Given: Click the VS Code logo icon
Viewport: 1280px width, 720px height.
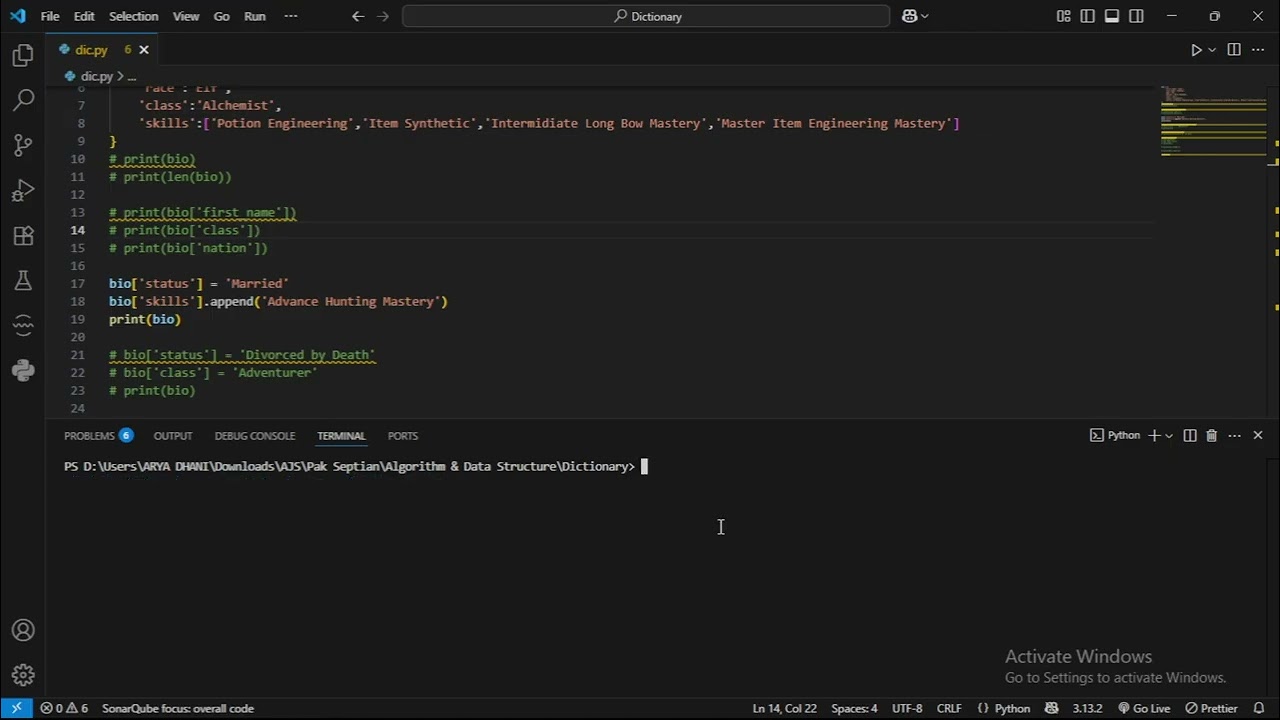Looking at the screenshot, I should point(17,16).
